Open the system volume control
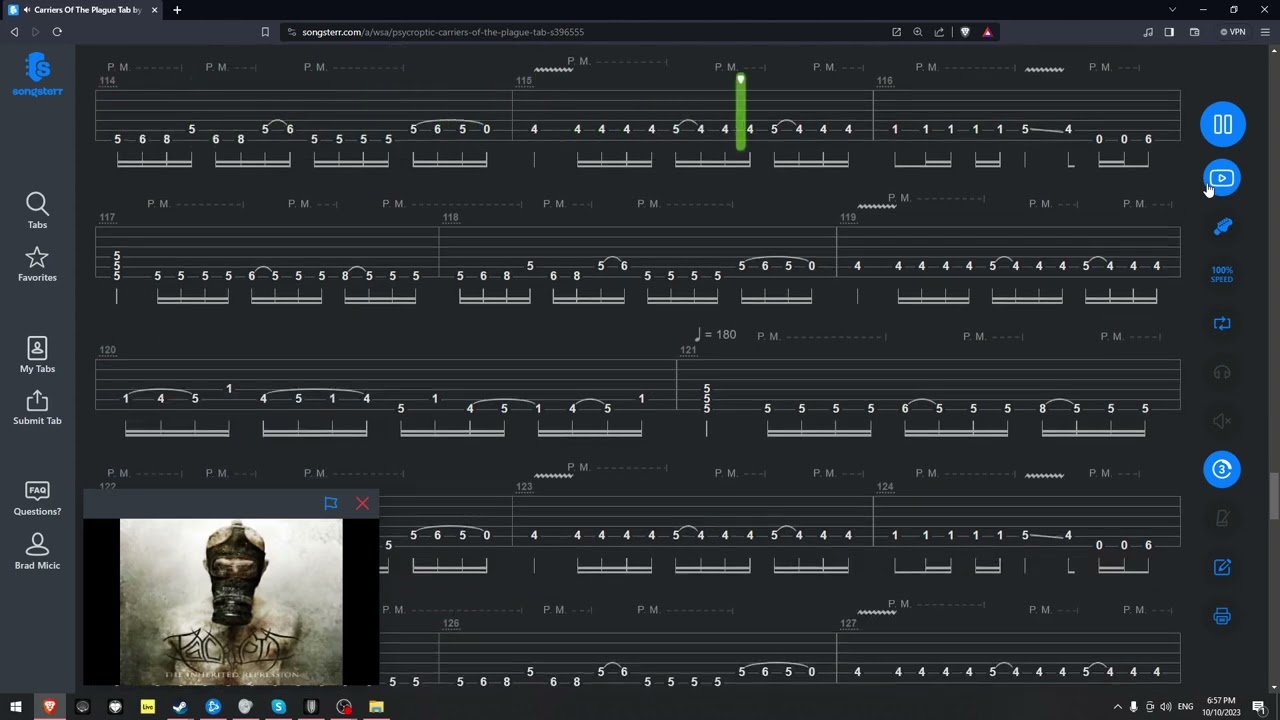Screen dimensions: 1280x720 (1166, 707)
